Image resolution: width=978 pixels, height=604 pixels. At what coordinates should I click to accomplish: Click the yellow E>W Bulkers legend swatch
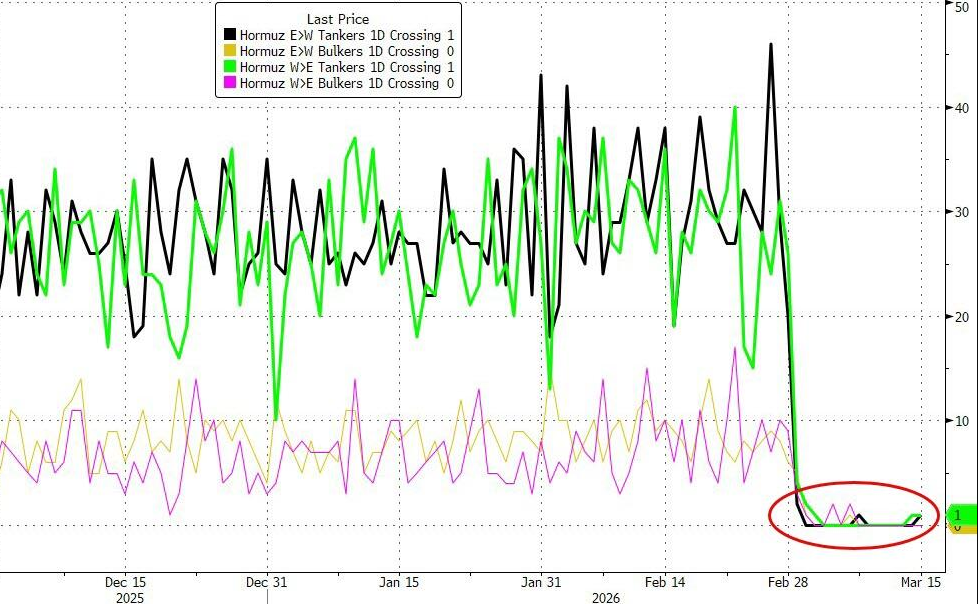coord(230,51)
